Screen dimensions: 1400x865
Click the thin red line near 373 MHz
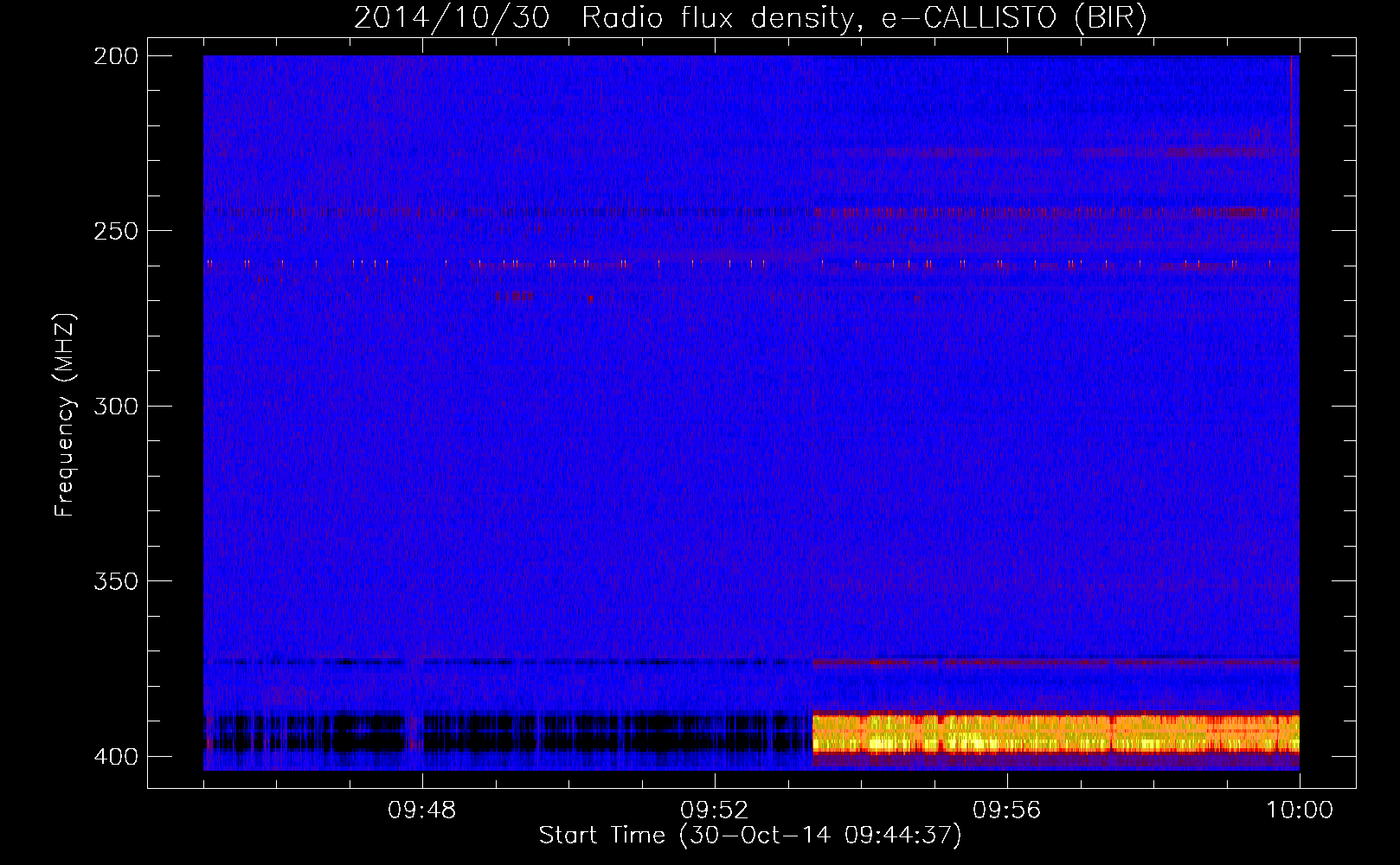pyautogui.click(x=1056, y=663)
